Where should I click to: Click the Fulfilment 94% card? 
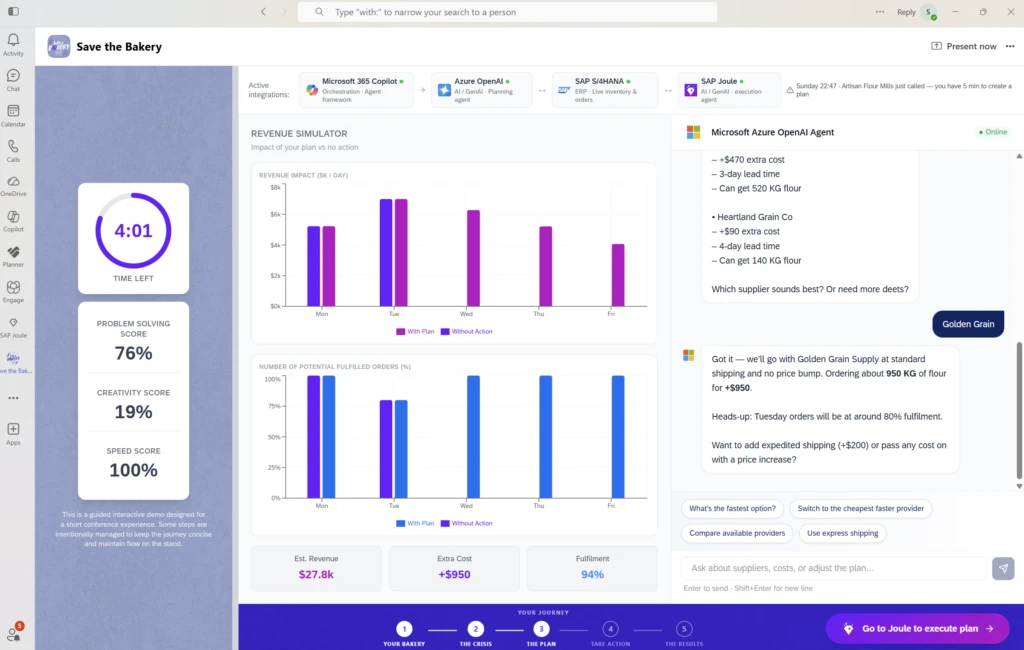(592, 568)
